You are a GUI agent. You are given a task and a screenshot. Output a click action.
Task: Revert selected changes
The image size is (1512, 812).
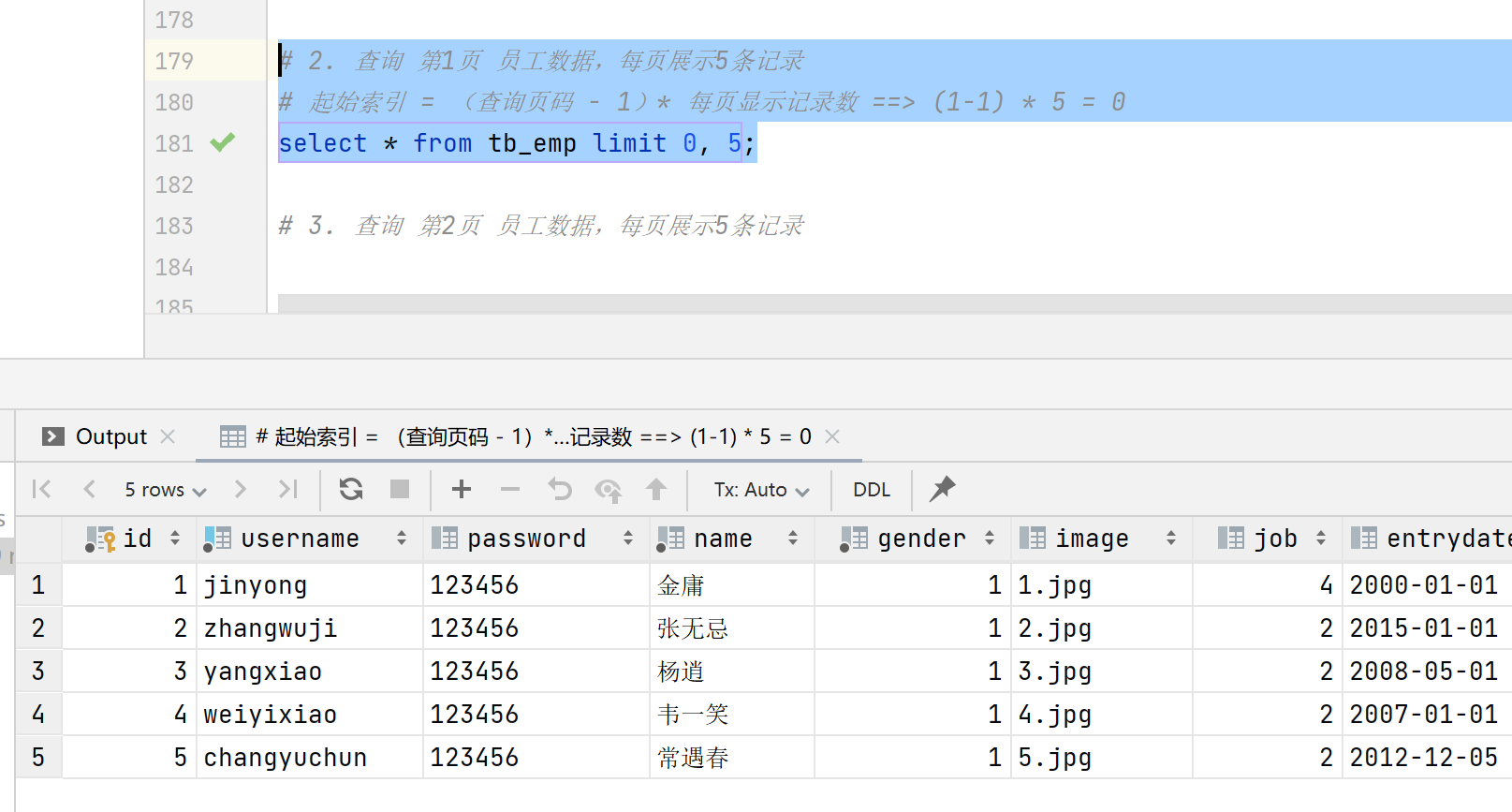click(x=560, y=489)
